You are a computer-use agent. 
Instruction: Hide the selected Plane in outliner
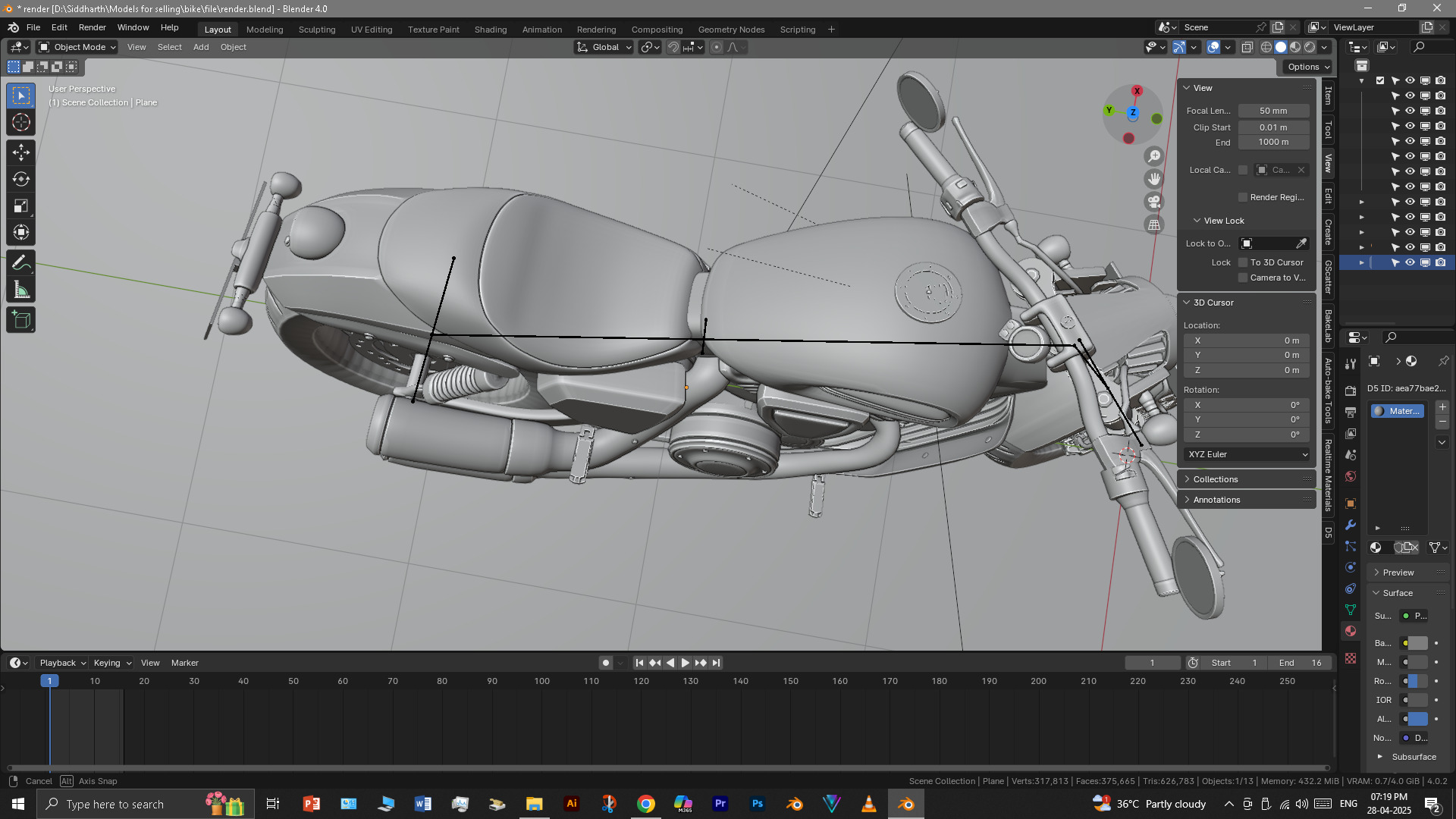pyautogui.click(x=1410, y=262)
